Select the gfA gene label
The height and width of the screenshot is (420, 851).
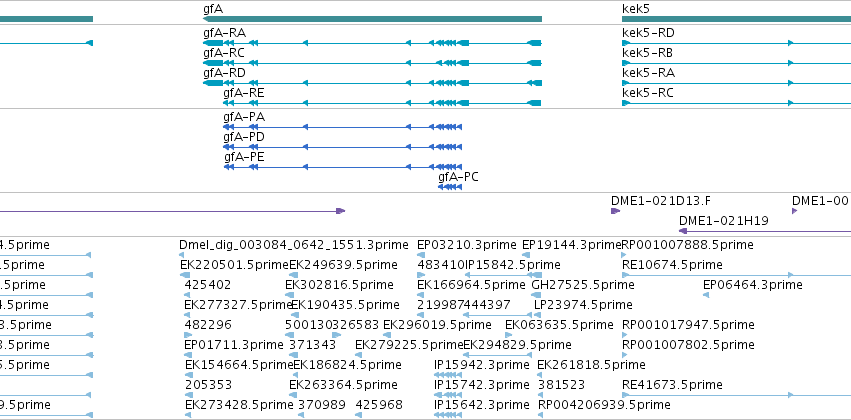213,9
